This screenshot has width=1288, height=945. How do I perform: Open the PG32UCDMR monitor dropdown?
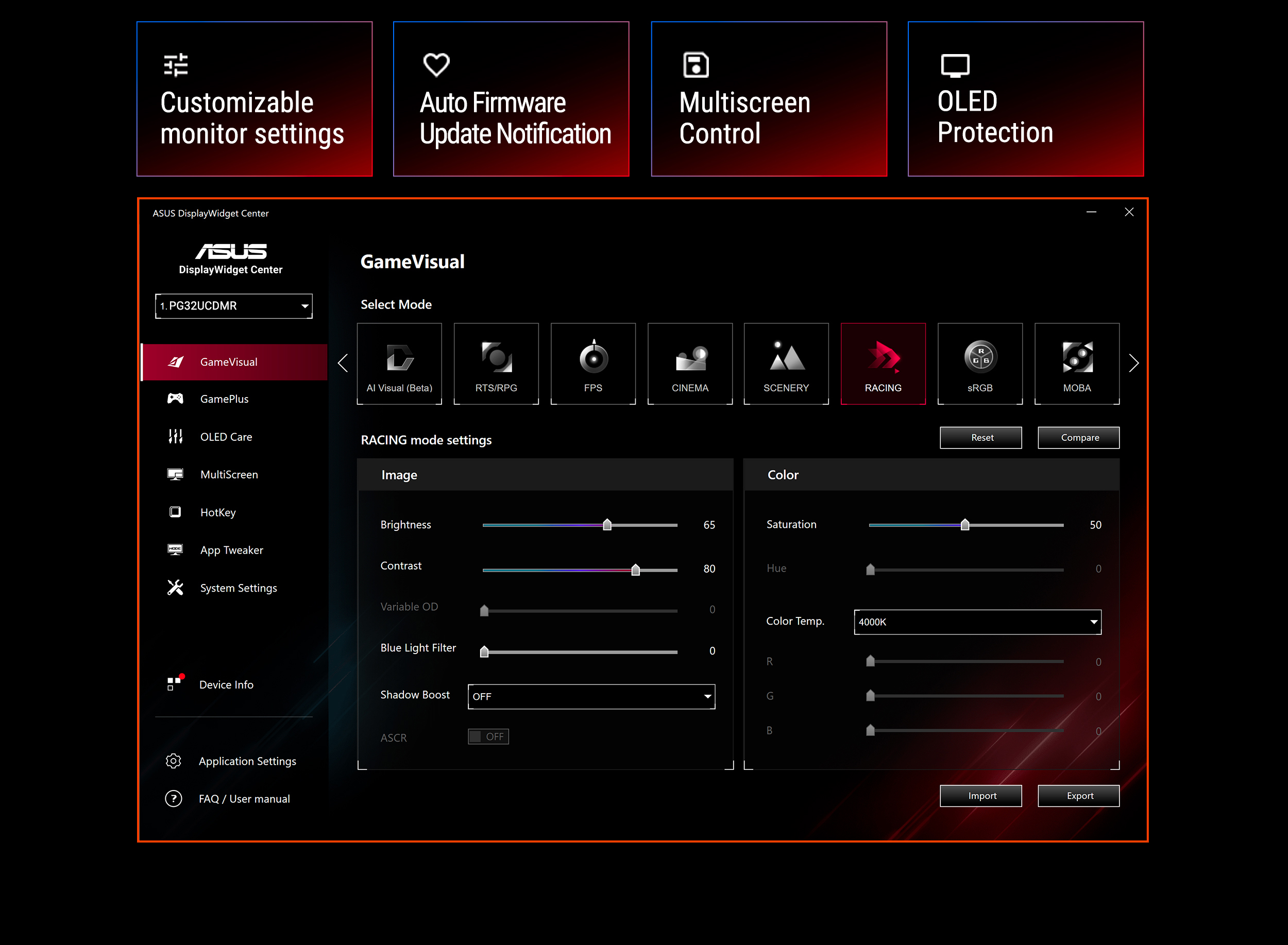coord(233,306)
